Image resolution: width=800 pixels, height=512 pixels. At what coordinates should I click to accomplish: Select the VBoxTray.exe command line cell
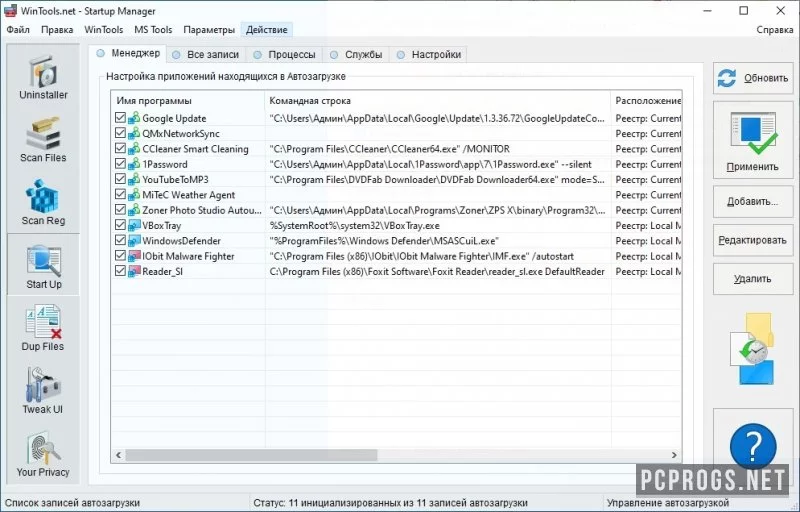[x=355, y=225]
